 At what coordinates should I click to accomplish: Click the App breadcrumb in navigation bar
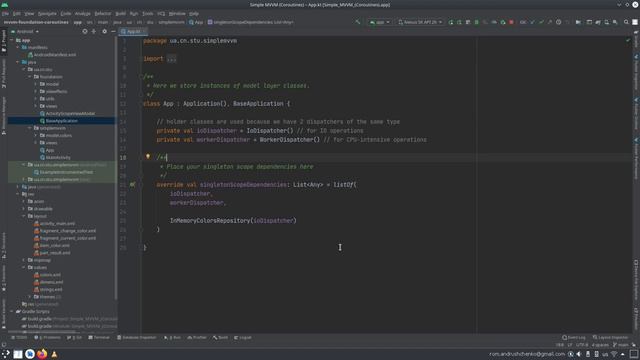[196, 22]
